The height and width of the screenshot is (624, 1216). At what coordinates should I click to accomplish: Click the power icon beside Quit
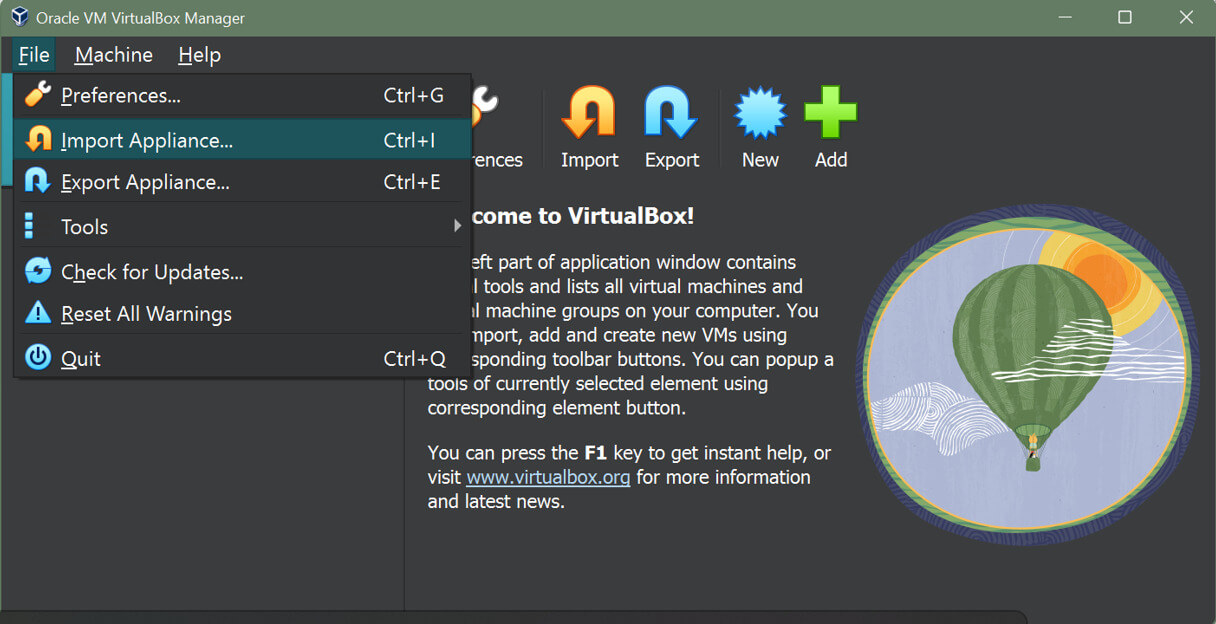38,357
